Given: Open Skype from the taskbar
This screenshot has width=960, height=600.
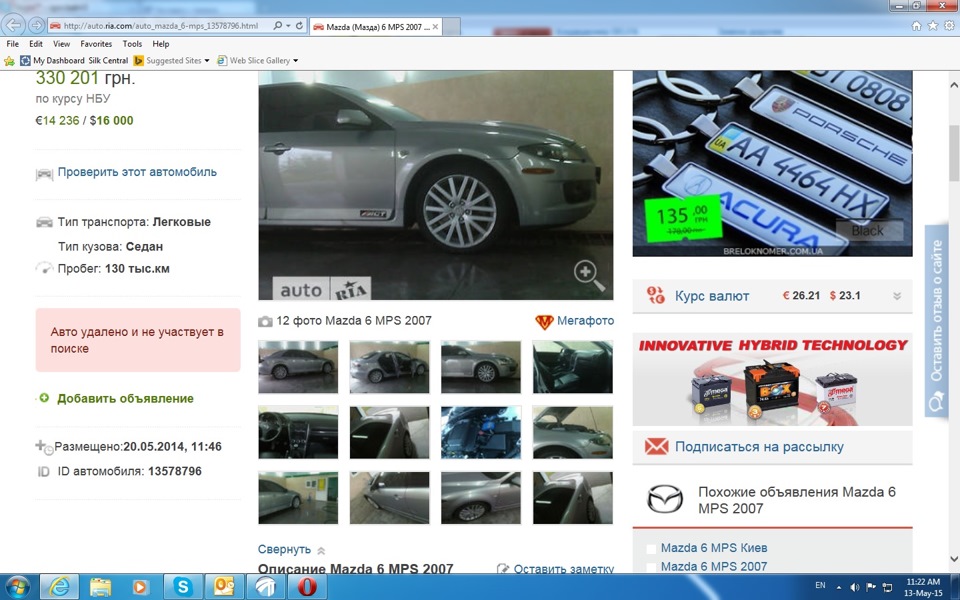Looking at the screenshot, I should point(182,587).
